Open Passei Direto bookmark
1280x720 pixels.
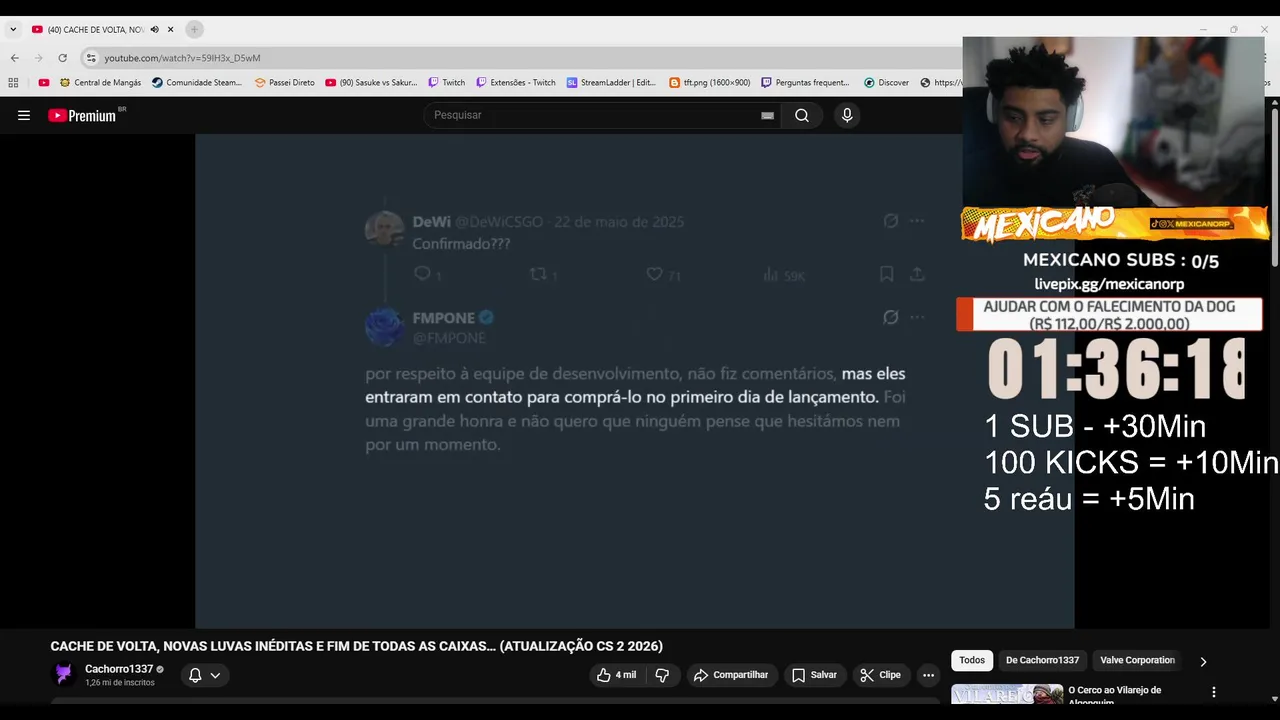pos(285,83)
